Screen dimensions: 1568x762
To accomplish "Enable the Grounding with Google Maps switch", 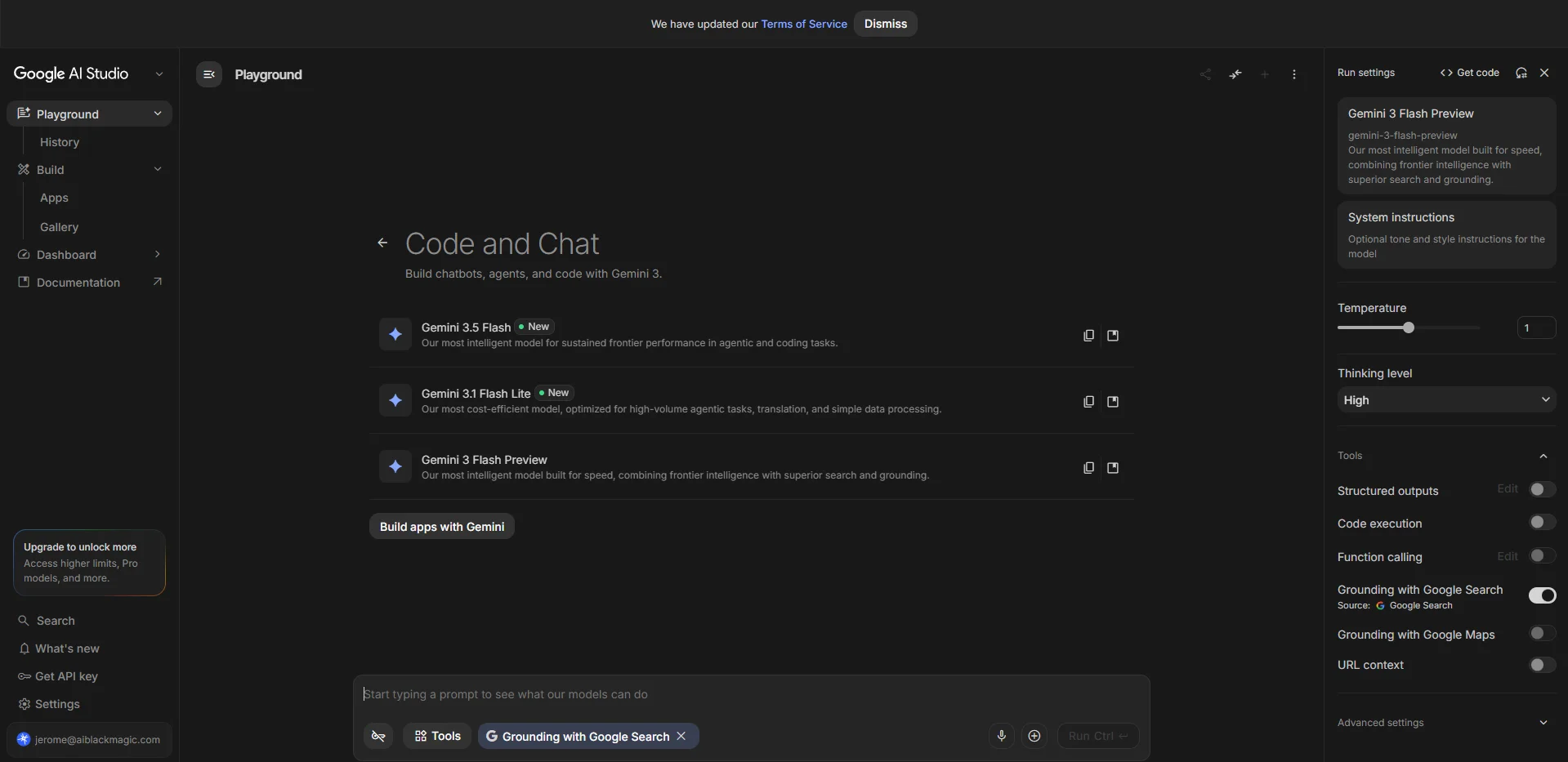I will pos(1543,634).
